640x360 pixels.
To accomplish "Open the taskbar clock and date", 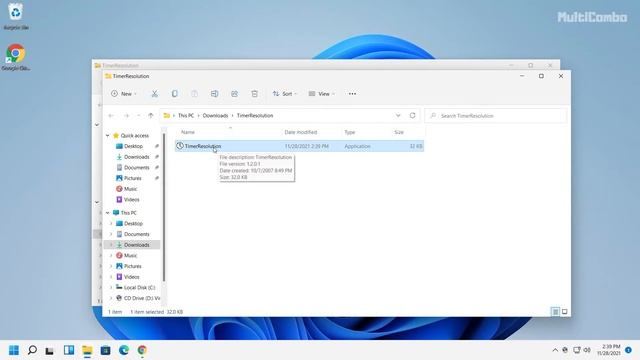I will point(609,350).
